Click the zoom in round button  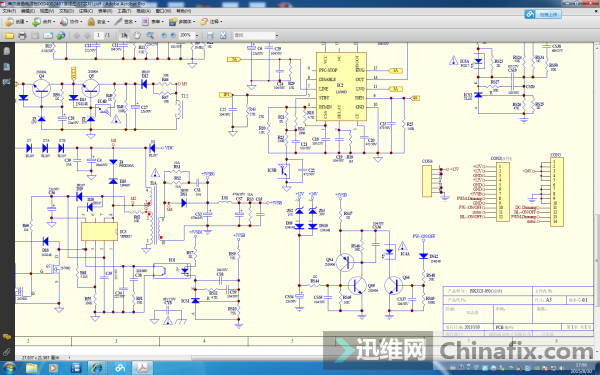point(173,35)
